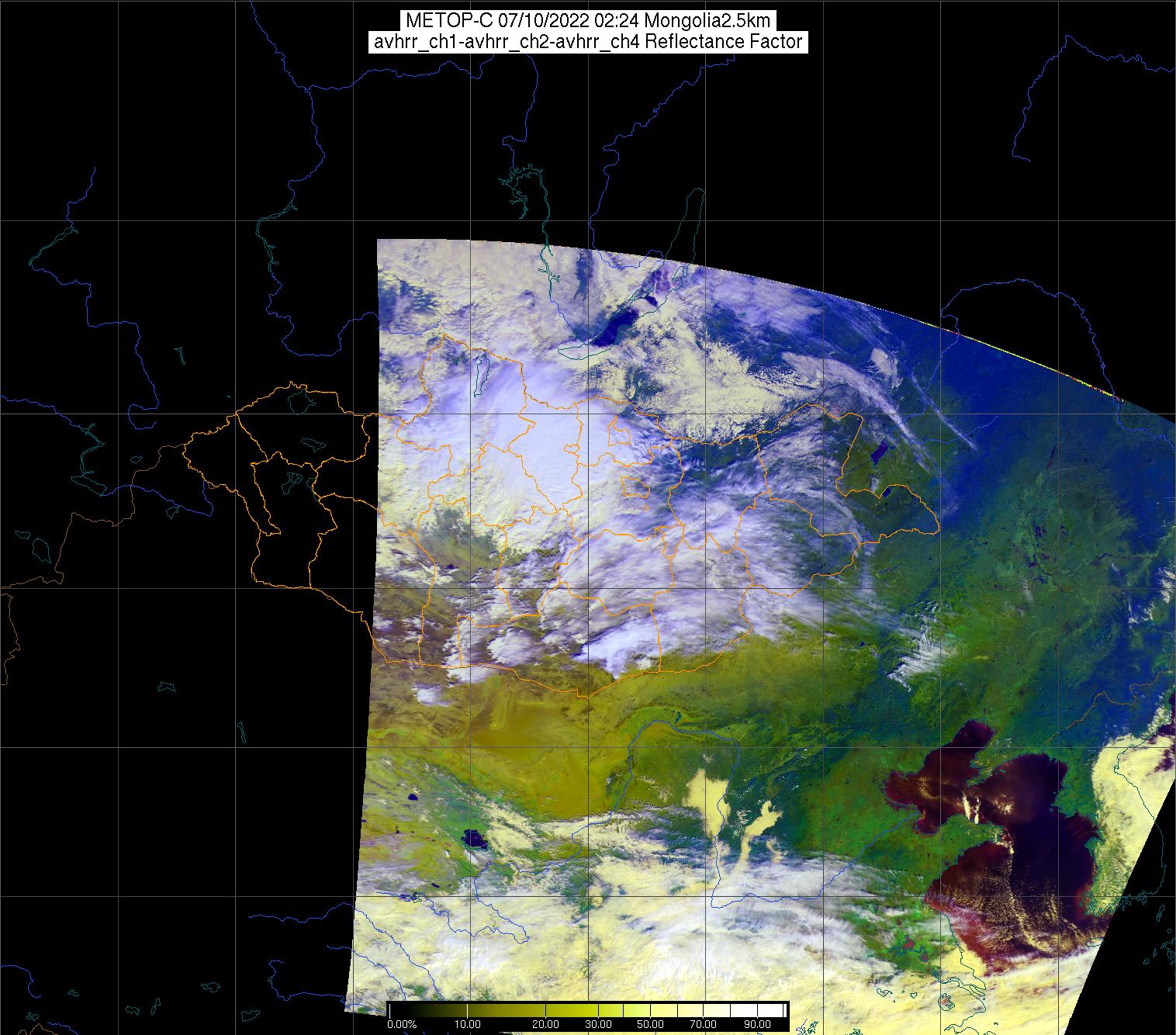Click the 20.00 label on the color scale
The image size is (1176, 1035).
[545, 1024]
